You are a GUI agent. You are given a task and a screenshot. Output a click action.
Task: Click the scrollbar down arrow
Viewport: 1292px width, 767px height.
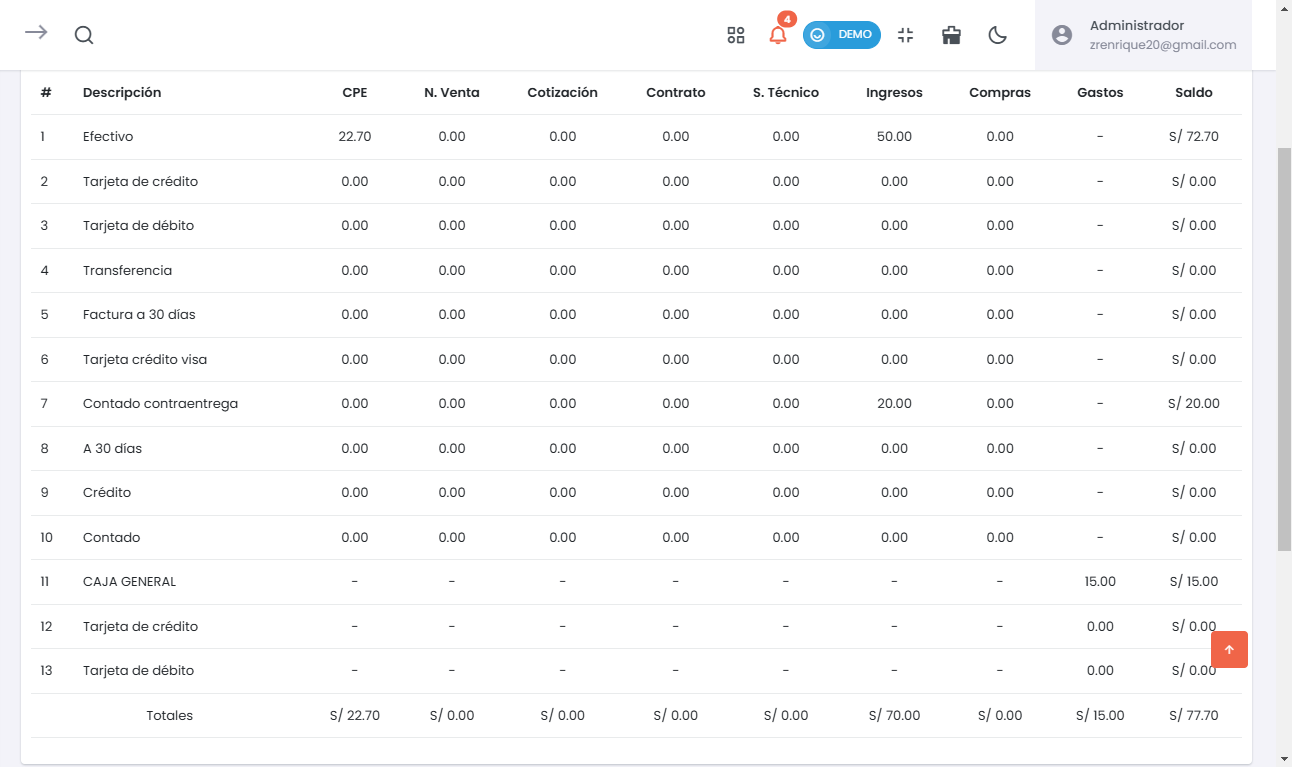(1284, 758)
